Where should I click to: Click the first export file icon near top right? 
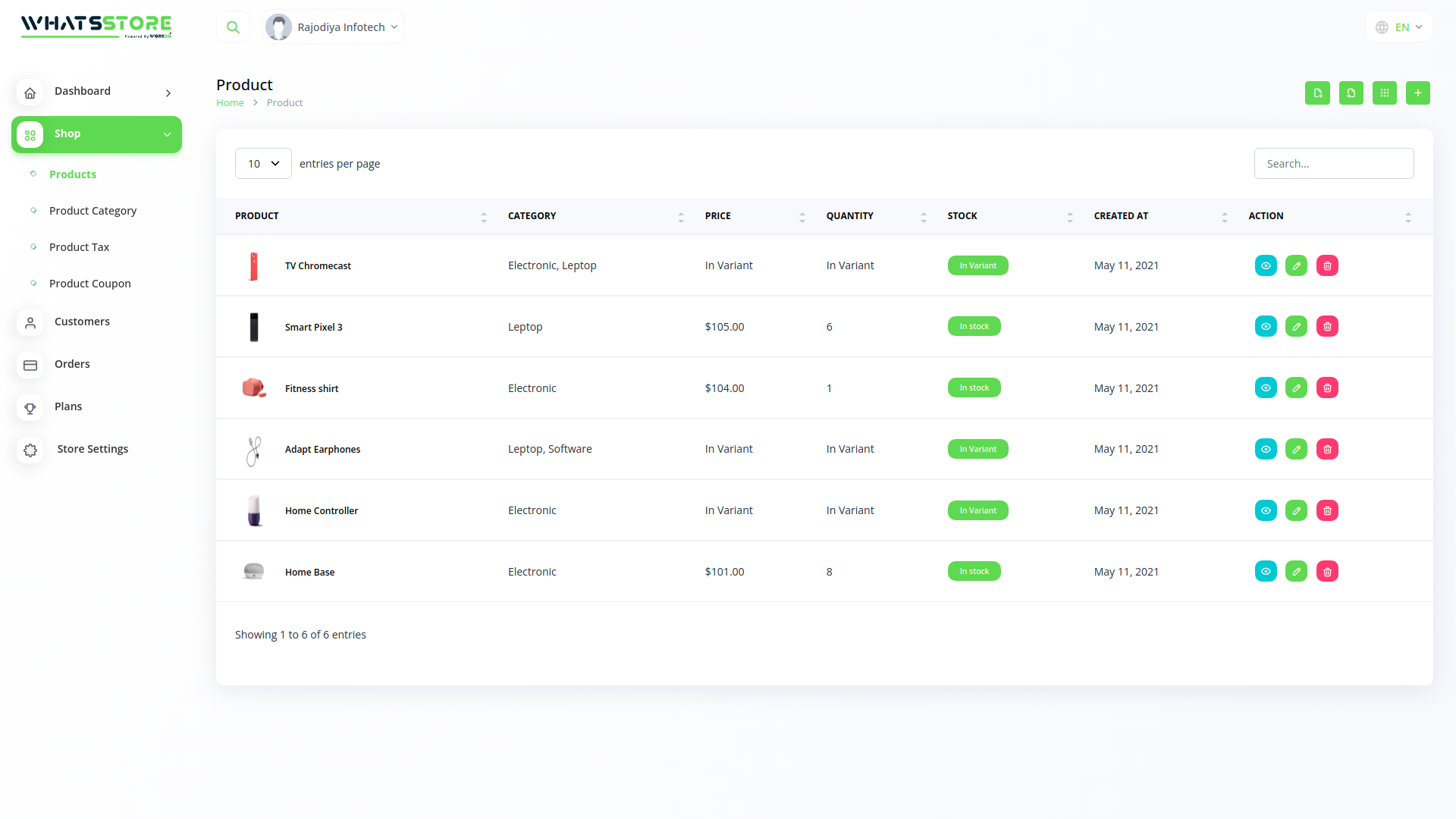pyautogui.click(x=1317, y=93)
